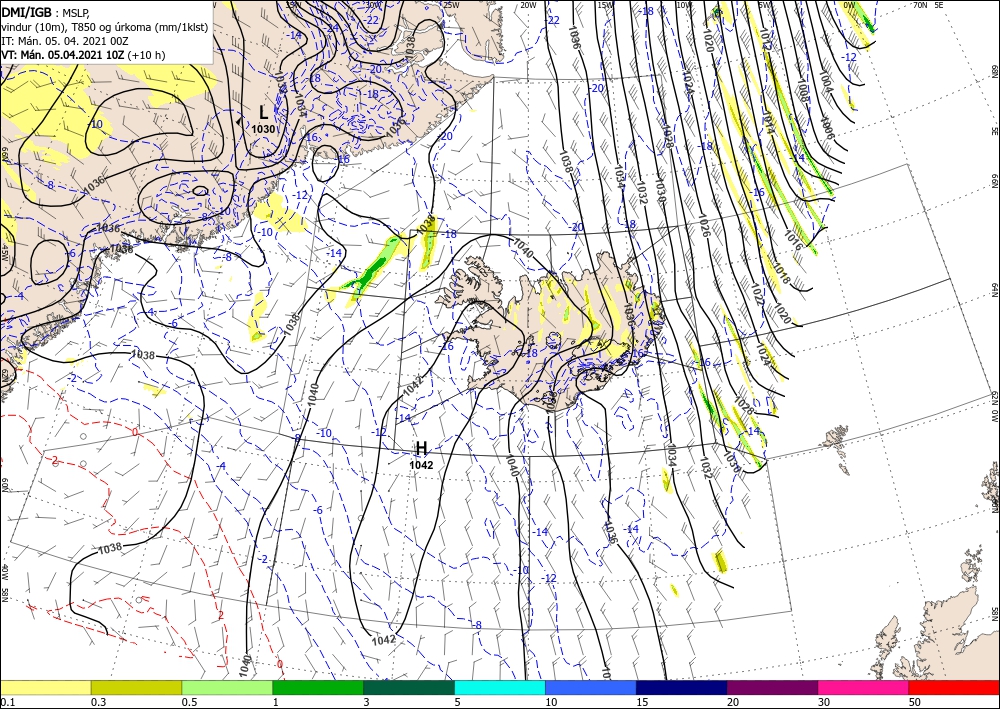Click the olive 0.3 precipitation legend swatch

coord(136,687)
